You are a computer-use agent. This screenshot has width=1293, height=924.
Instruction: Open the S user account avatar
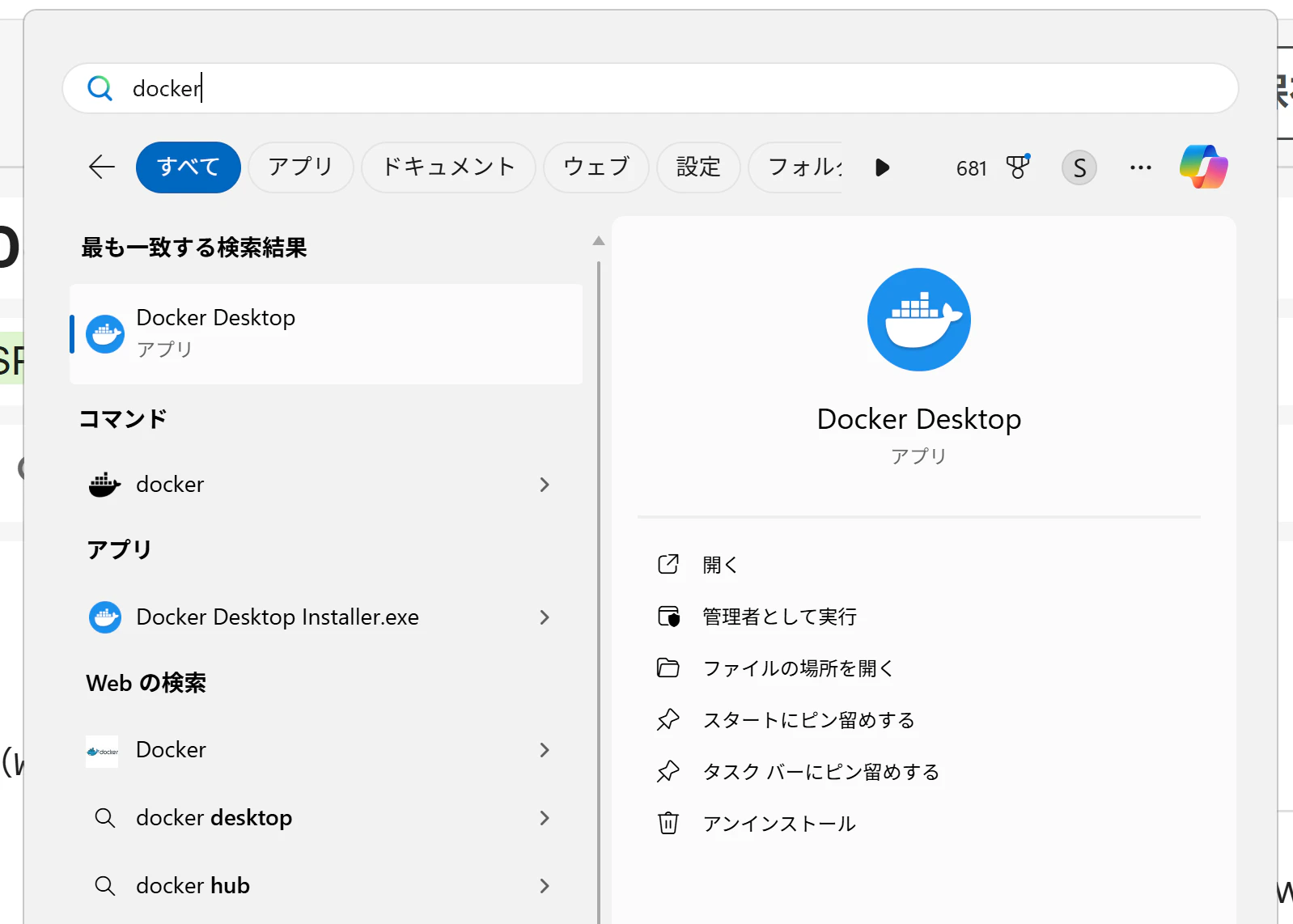[1079, 167]
